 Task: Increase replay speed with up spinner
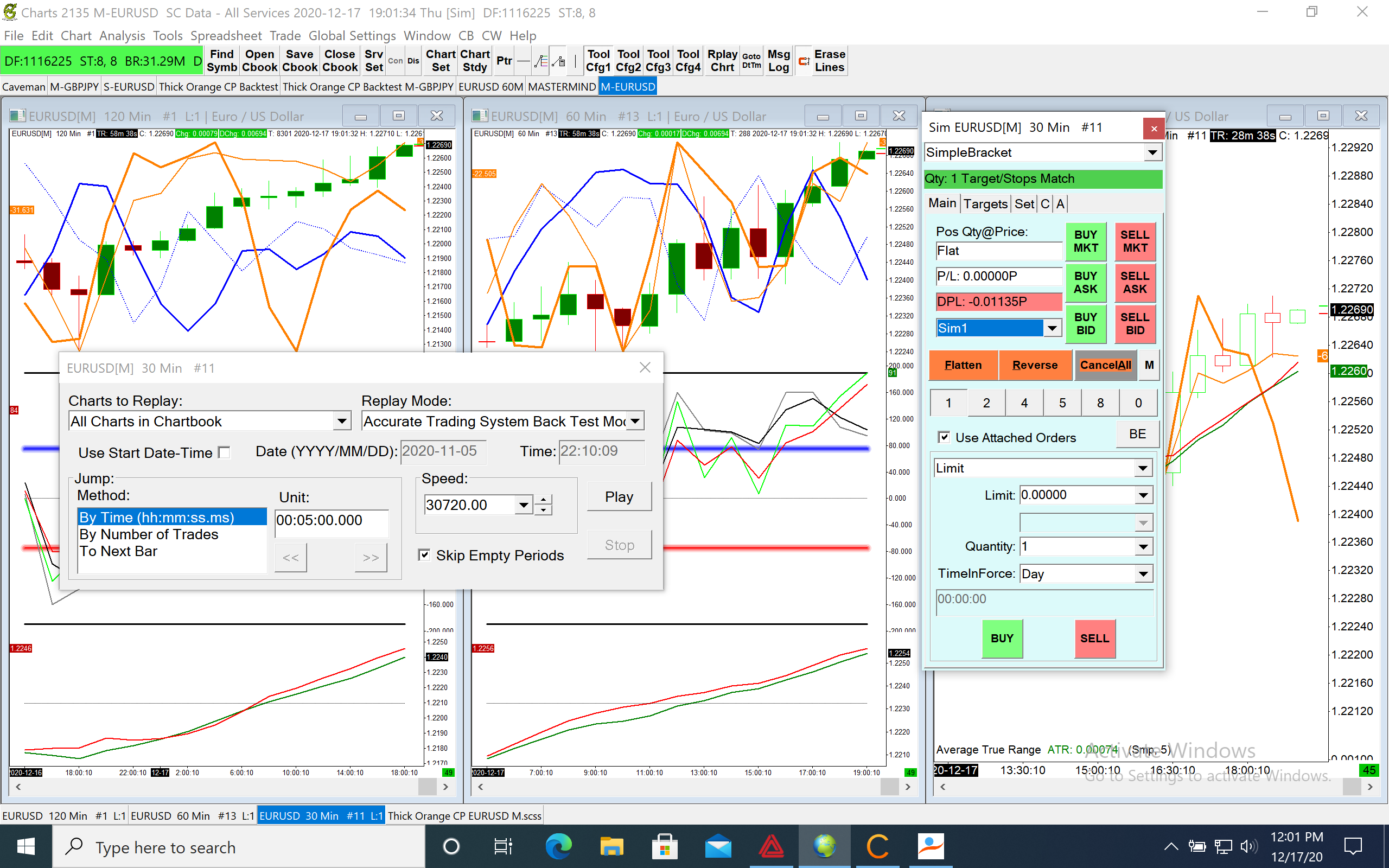click(x=544, y=500)
